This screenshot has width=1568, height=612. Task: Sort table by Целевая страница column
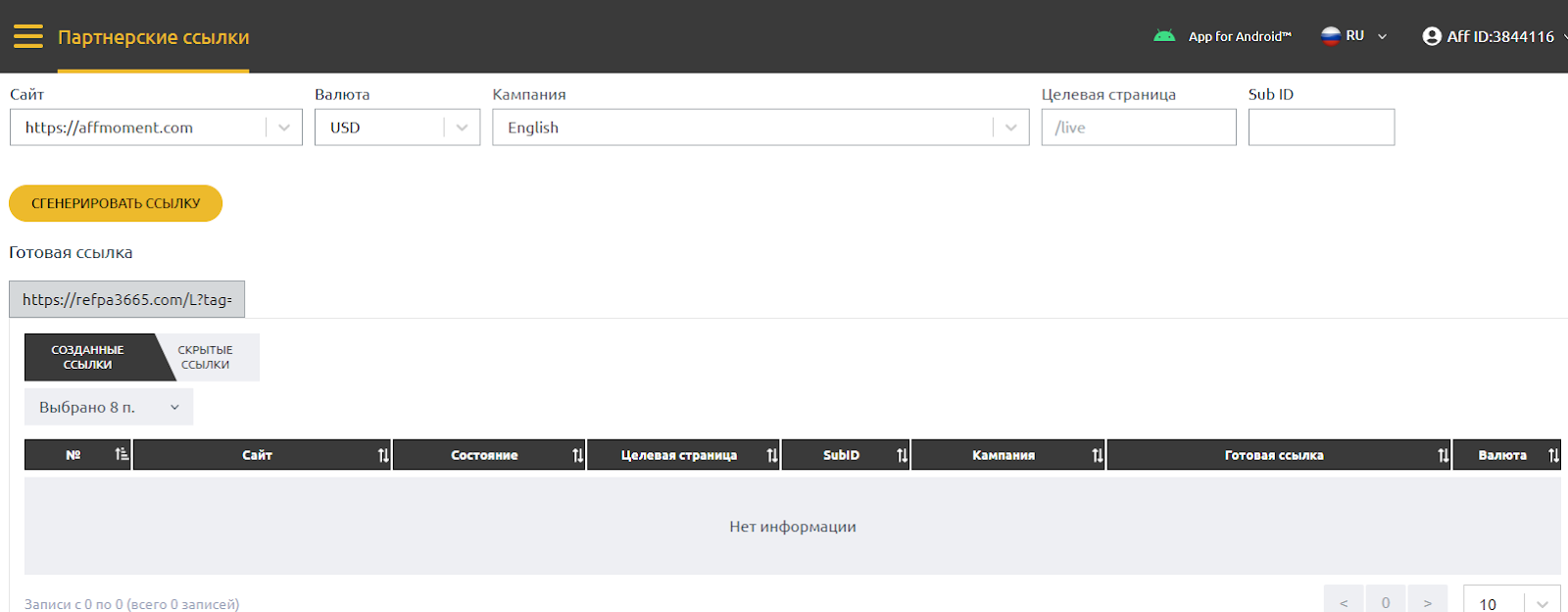coord(772,455)
